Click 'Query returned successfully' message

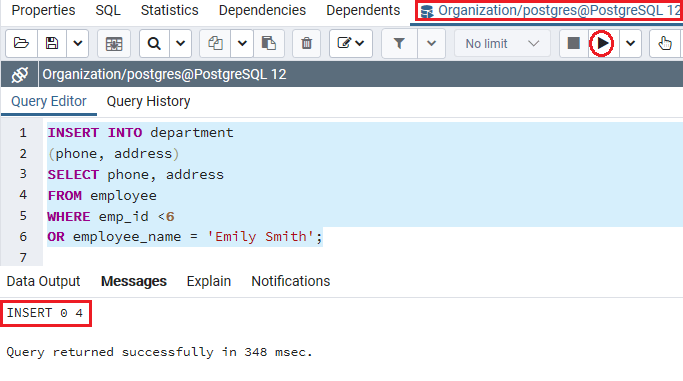point(159,352)
